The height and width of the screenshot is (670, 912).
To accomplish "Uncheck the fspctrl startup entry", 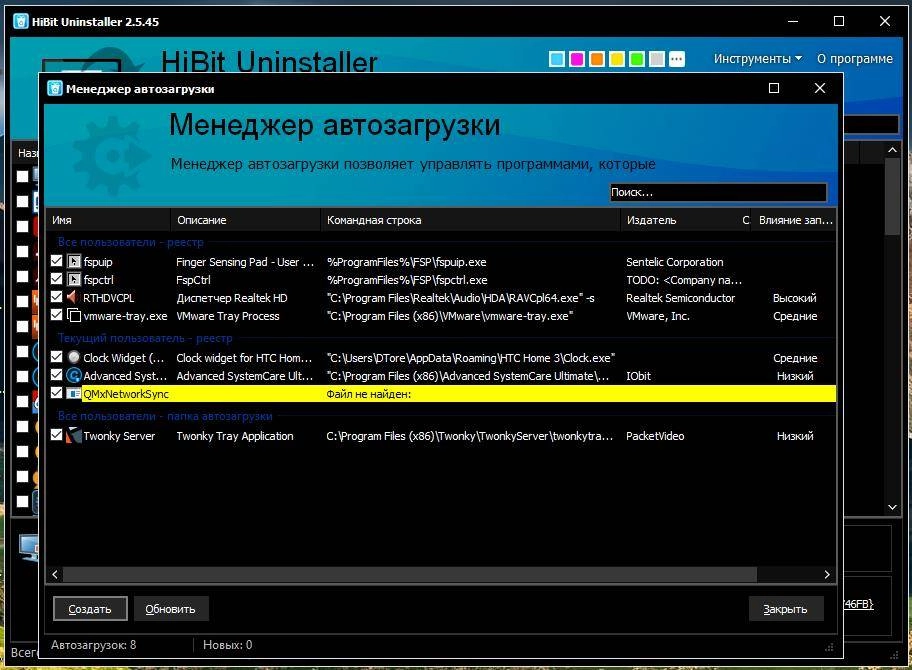I will [x=56, y=279].
